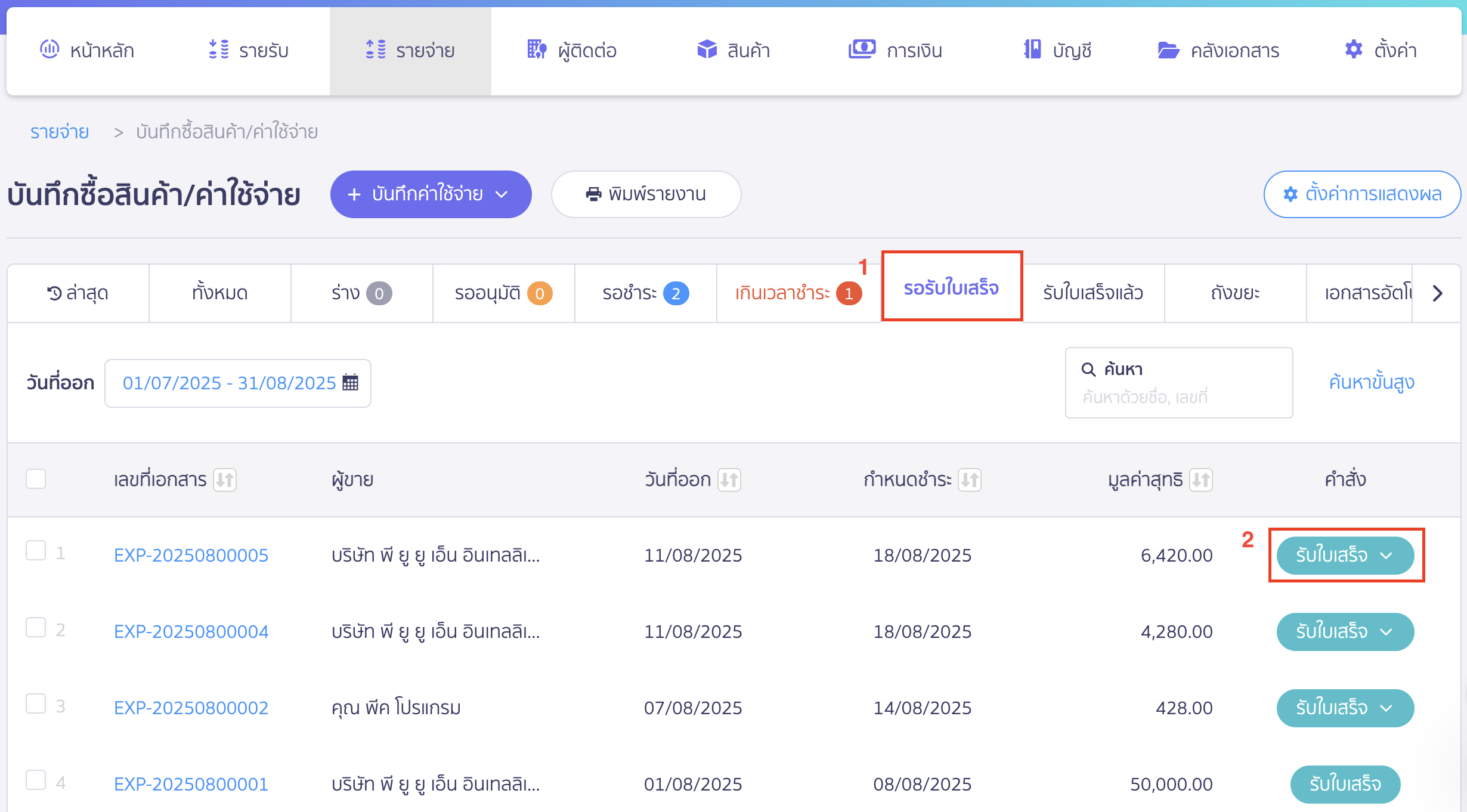The width and height of the screenshot is (1467, 812).
Task: Switch to the รอรับใบเสร็จ tab
Action: (952, 287)
